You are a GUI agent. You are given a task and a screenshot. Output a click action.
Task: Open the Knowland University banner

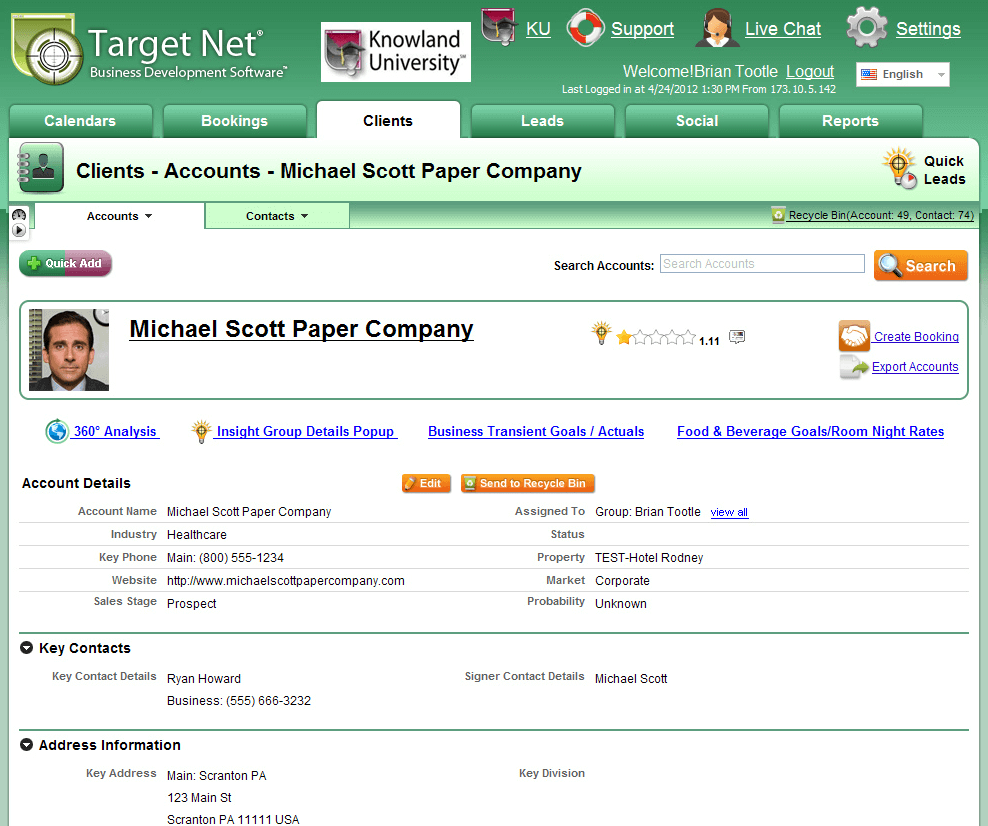point(396,52)
